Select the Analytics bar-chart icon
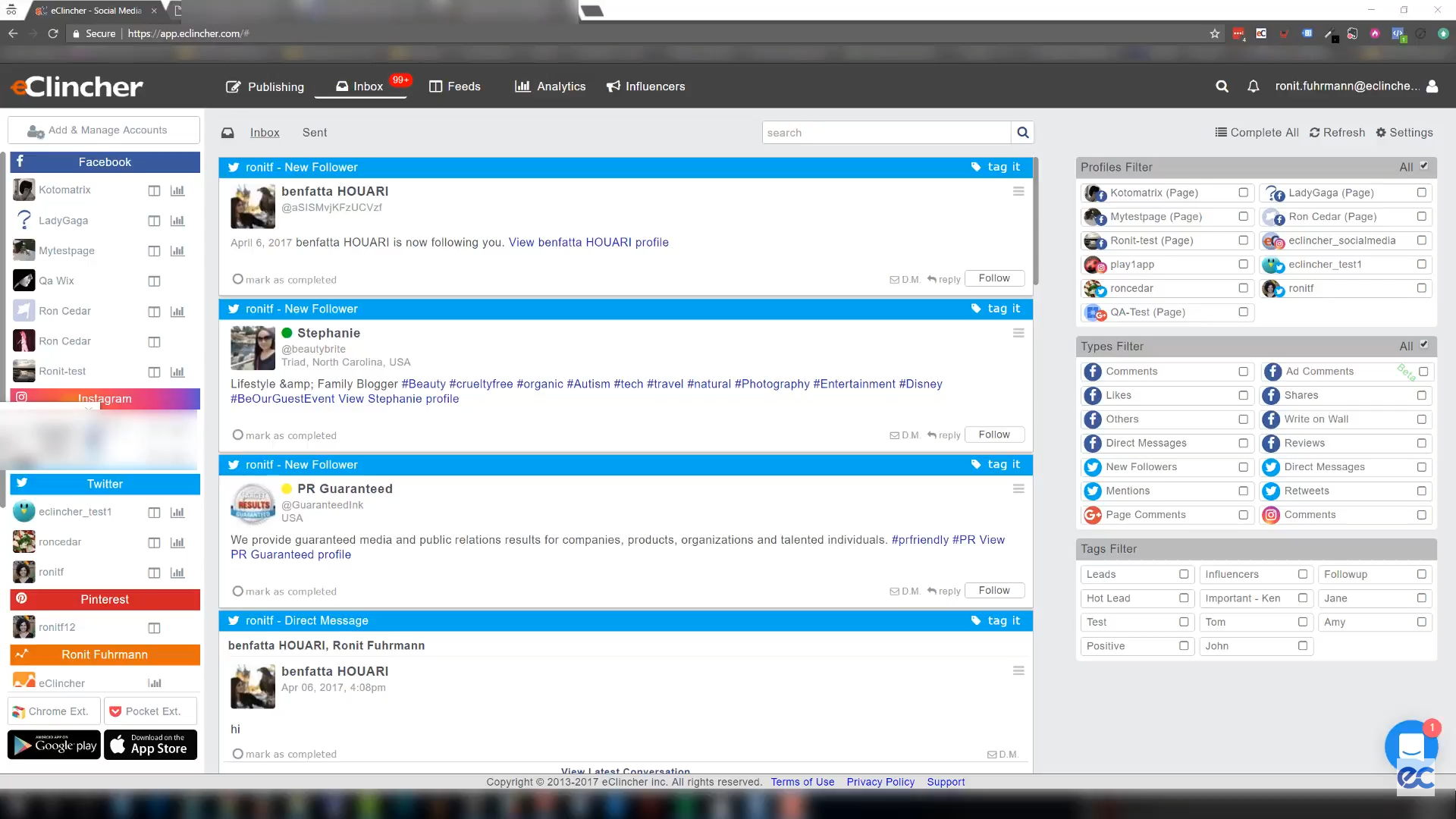 pos(522,86)
